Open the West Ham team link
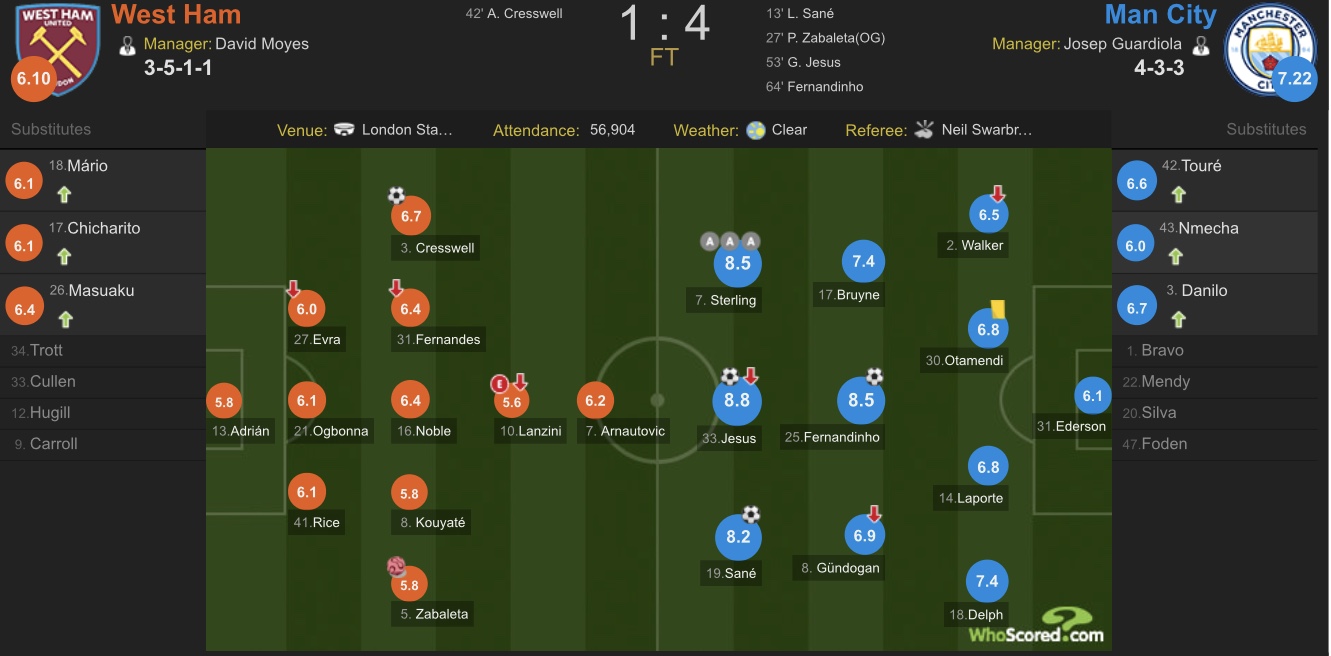The width and height of the screenshot is (1331, 656). [x=176, y=15]
